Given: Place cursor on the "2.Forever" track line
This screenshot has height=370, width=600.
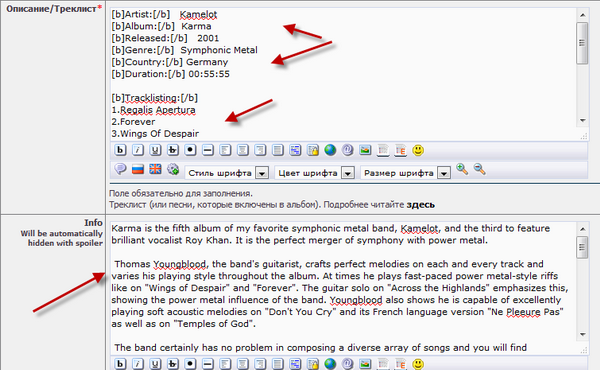Looking at the screenshot, I should click(x=133, y=122).
